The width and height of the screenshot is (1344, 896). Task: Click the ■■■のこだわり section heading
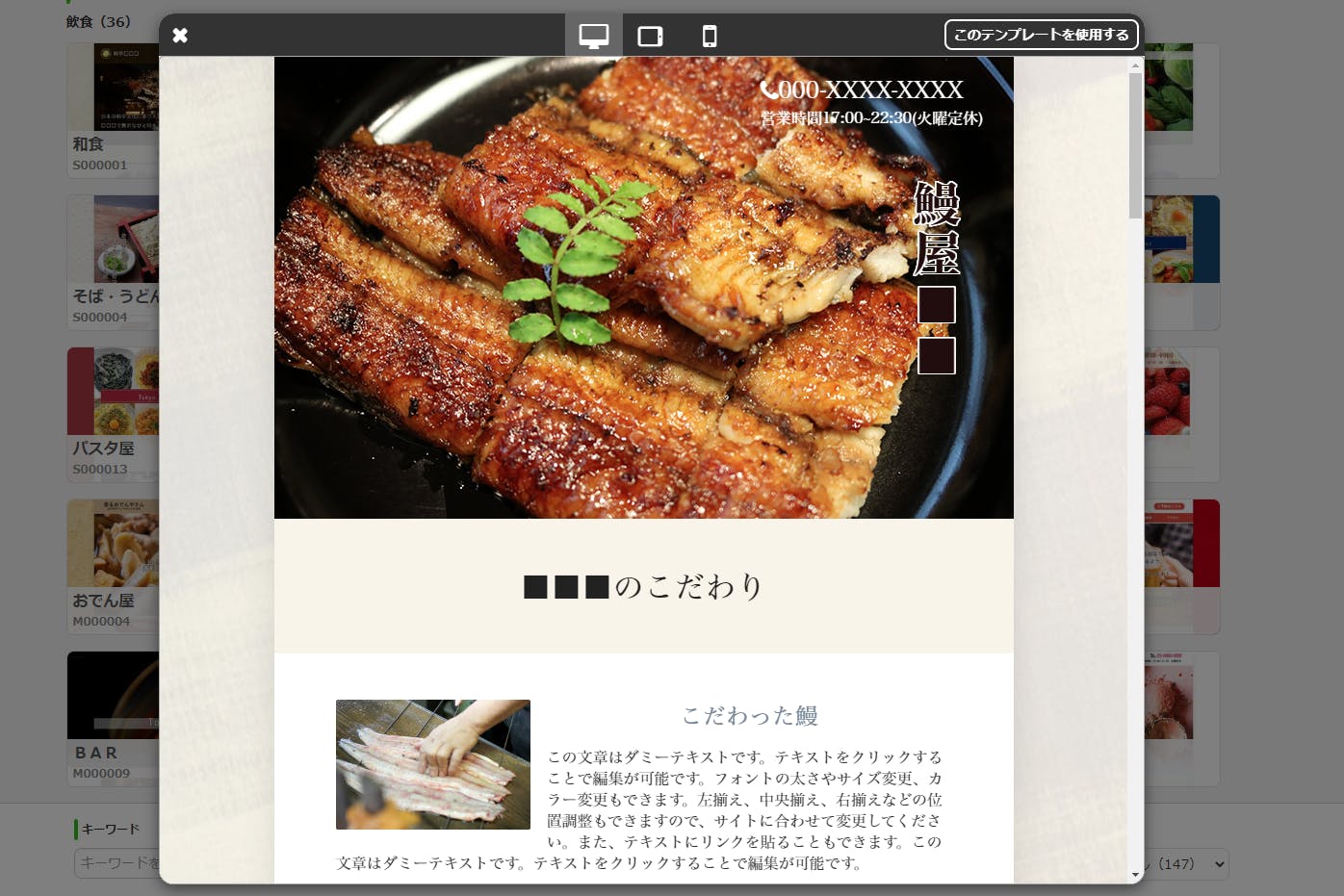(x=643, y=586)
